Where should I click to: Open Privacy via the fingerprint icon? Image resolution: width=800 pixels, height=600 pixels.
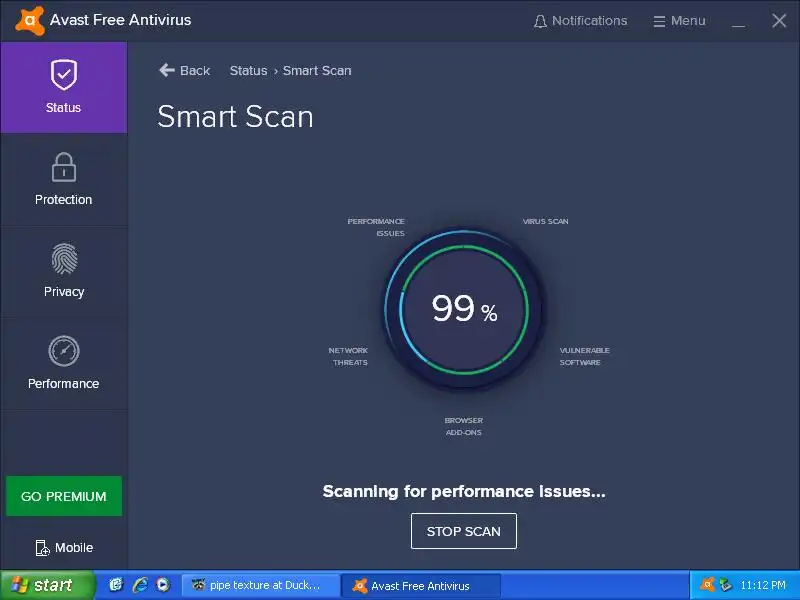click(64, 259)
